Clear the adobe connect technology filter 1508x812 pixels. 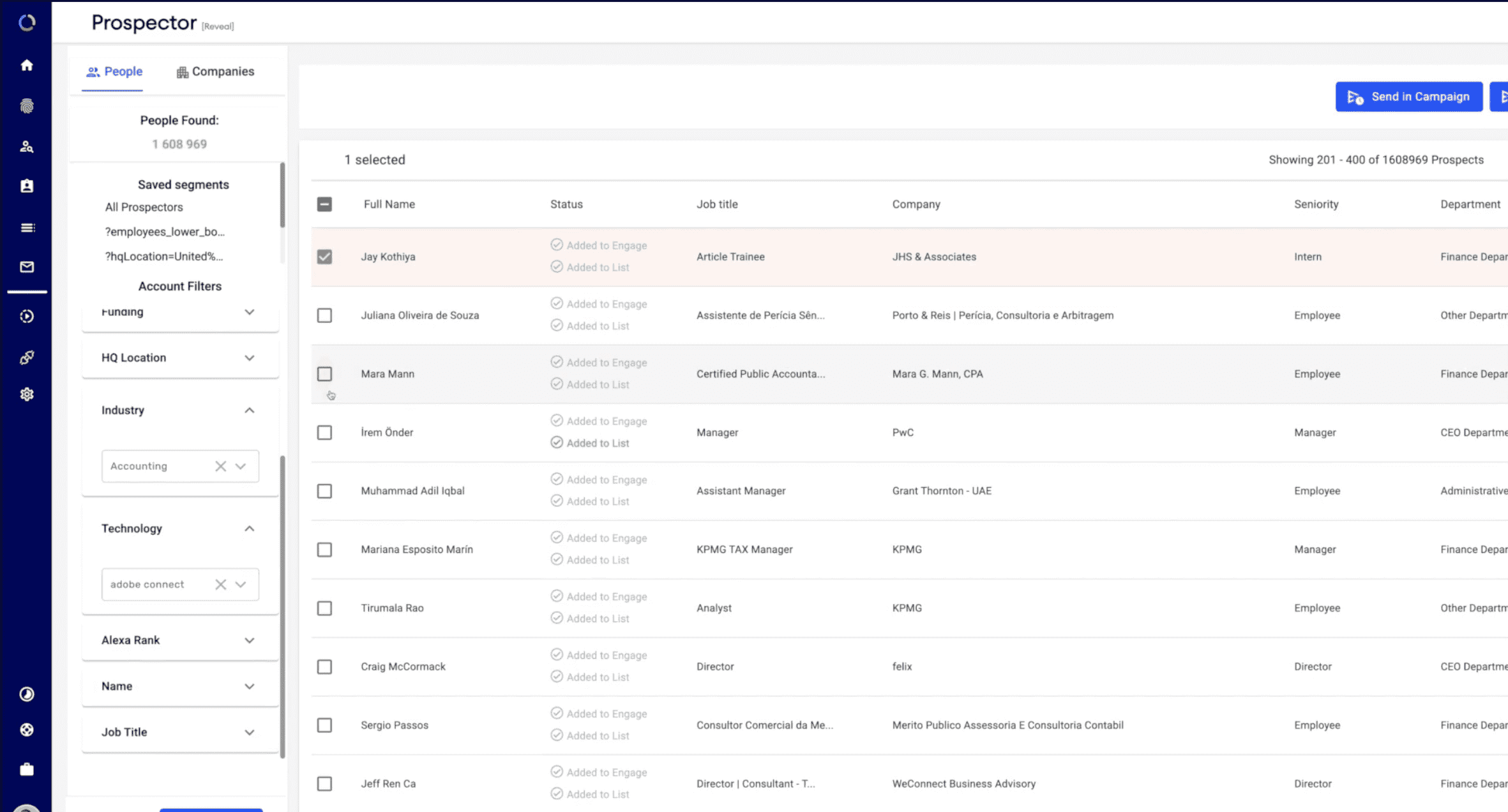point(220,584)
